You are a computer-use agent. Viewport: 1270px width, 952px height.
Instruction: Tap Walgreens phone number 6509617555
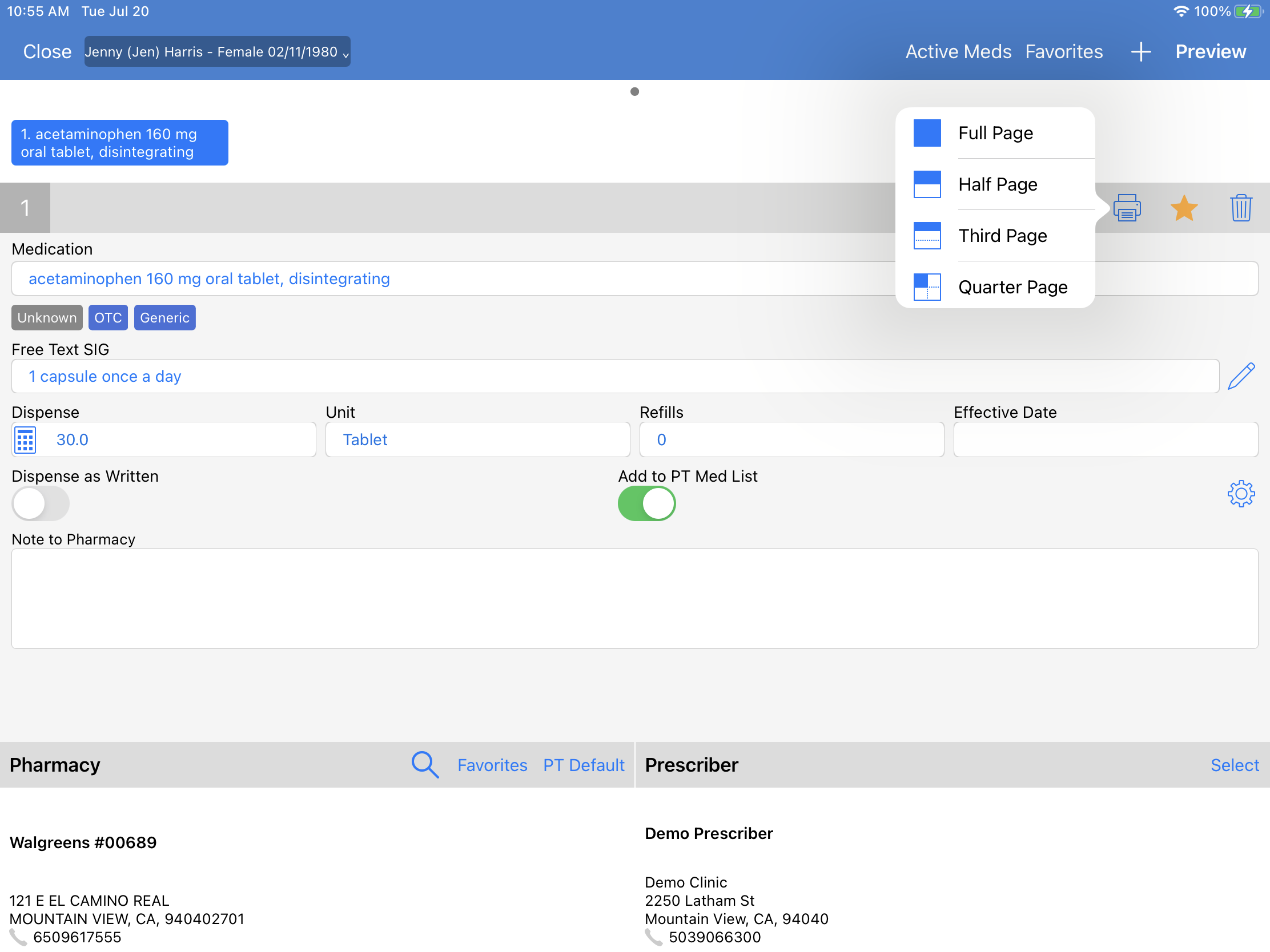click(77, 938)
